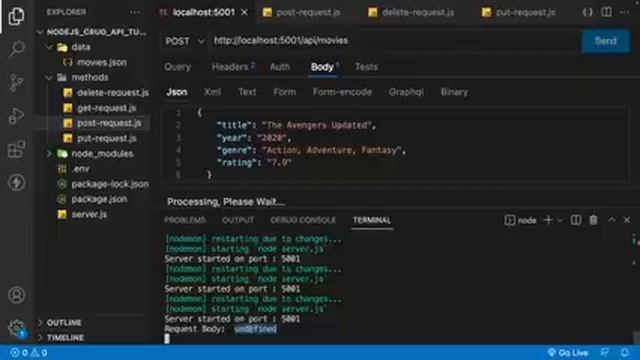Switch to the DEBUG CONSOLE panel tab

[303, 220]
